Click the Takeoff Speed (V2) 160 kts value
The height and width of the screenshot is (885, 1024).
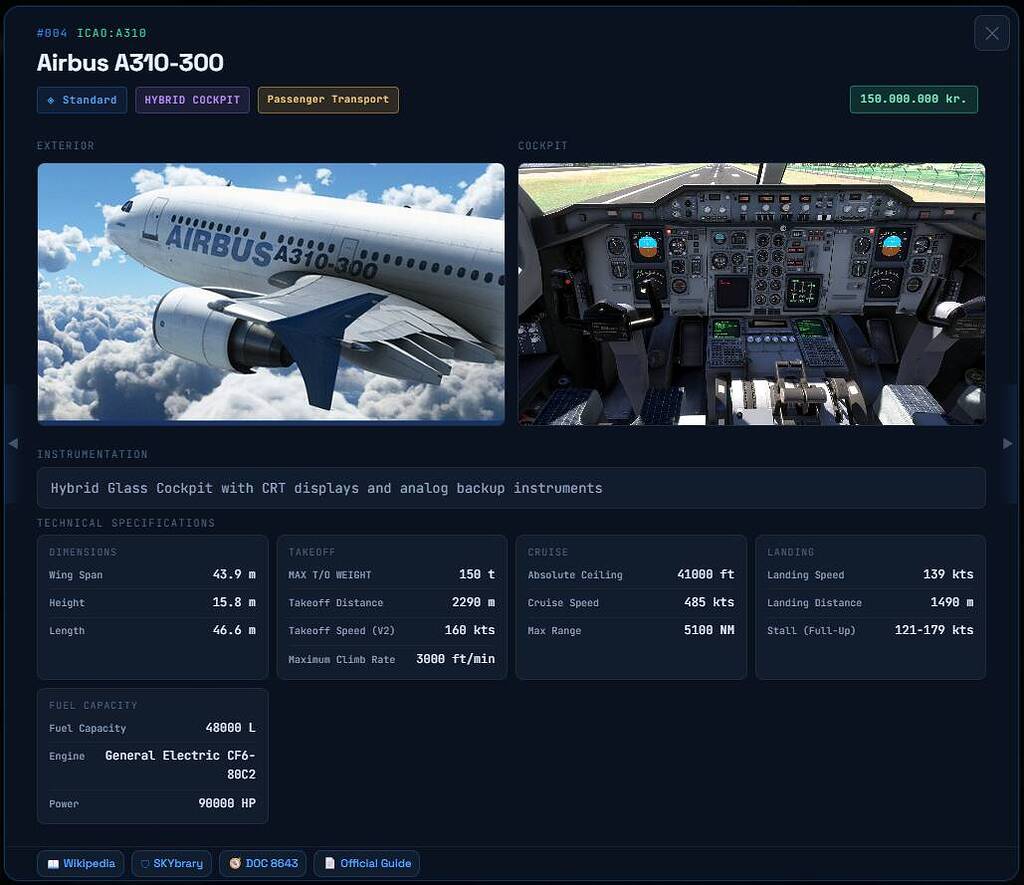point(470,630)
